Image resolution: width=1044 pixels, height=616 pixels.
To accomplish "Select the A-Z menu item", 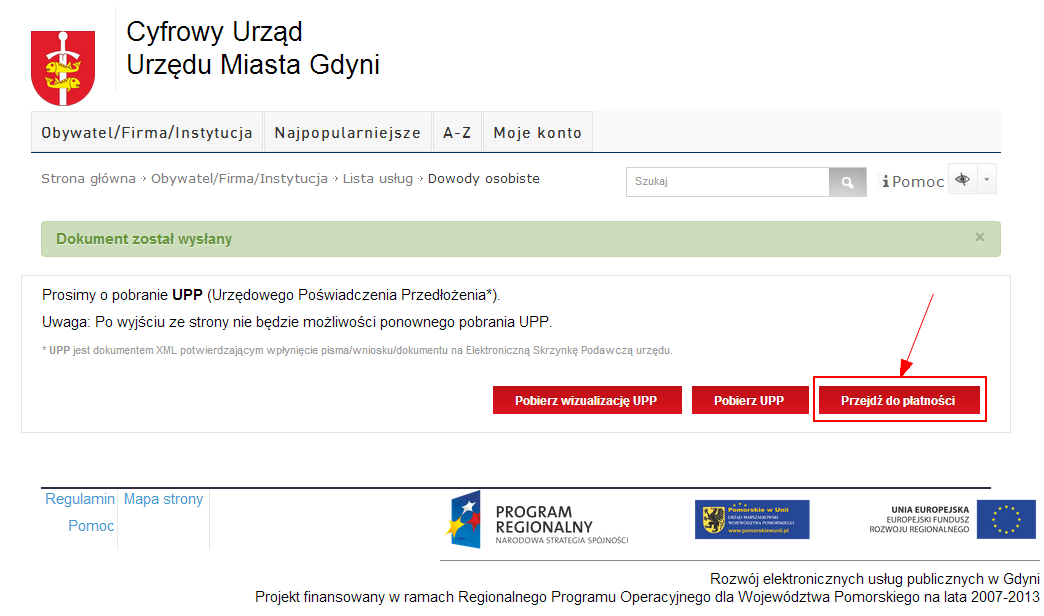I will [x=457, y=133].
